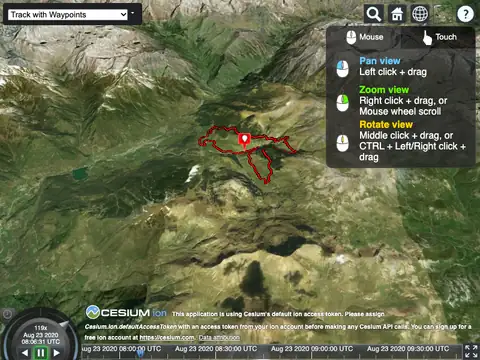Pause the animation
Image resolution: width=480 pixels, height=360 pixels.
point(41,353)
